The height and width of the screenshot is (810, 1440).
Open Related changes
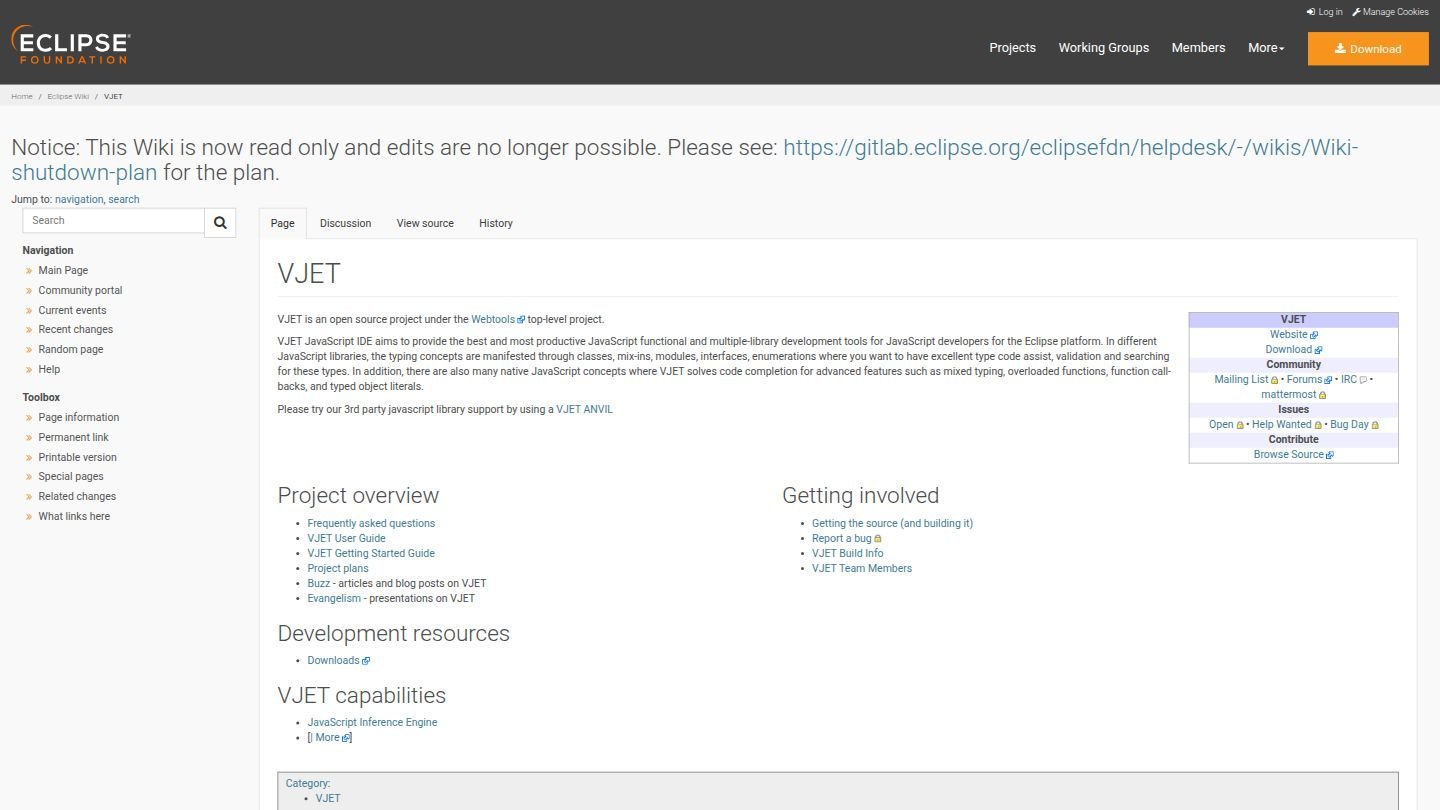click(x=77, y=496)
